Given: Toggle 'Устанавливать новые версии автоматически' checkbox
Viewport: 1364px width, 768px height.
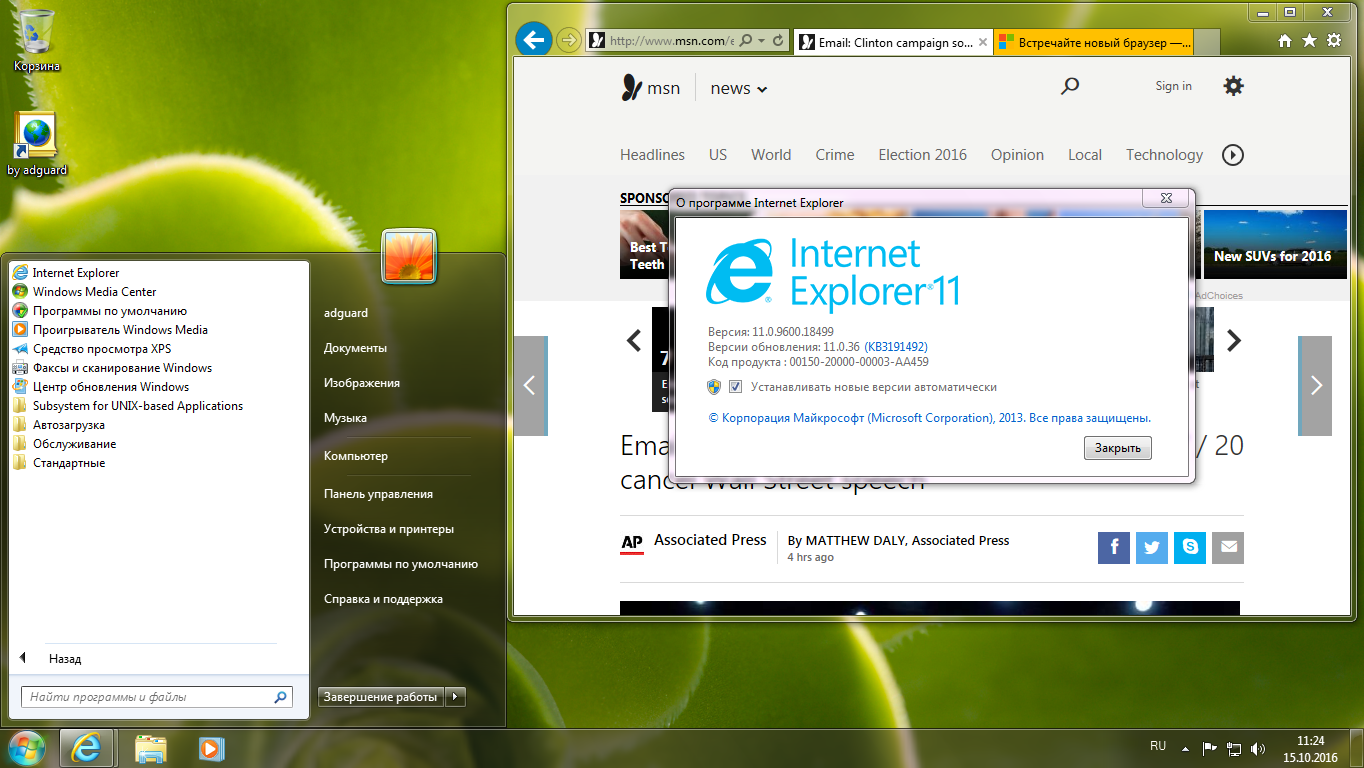Looking at the screenshot, I should pos(736,387).
